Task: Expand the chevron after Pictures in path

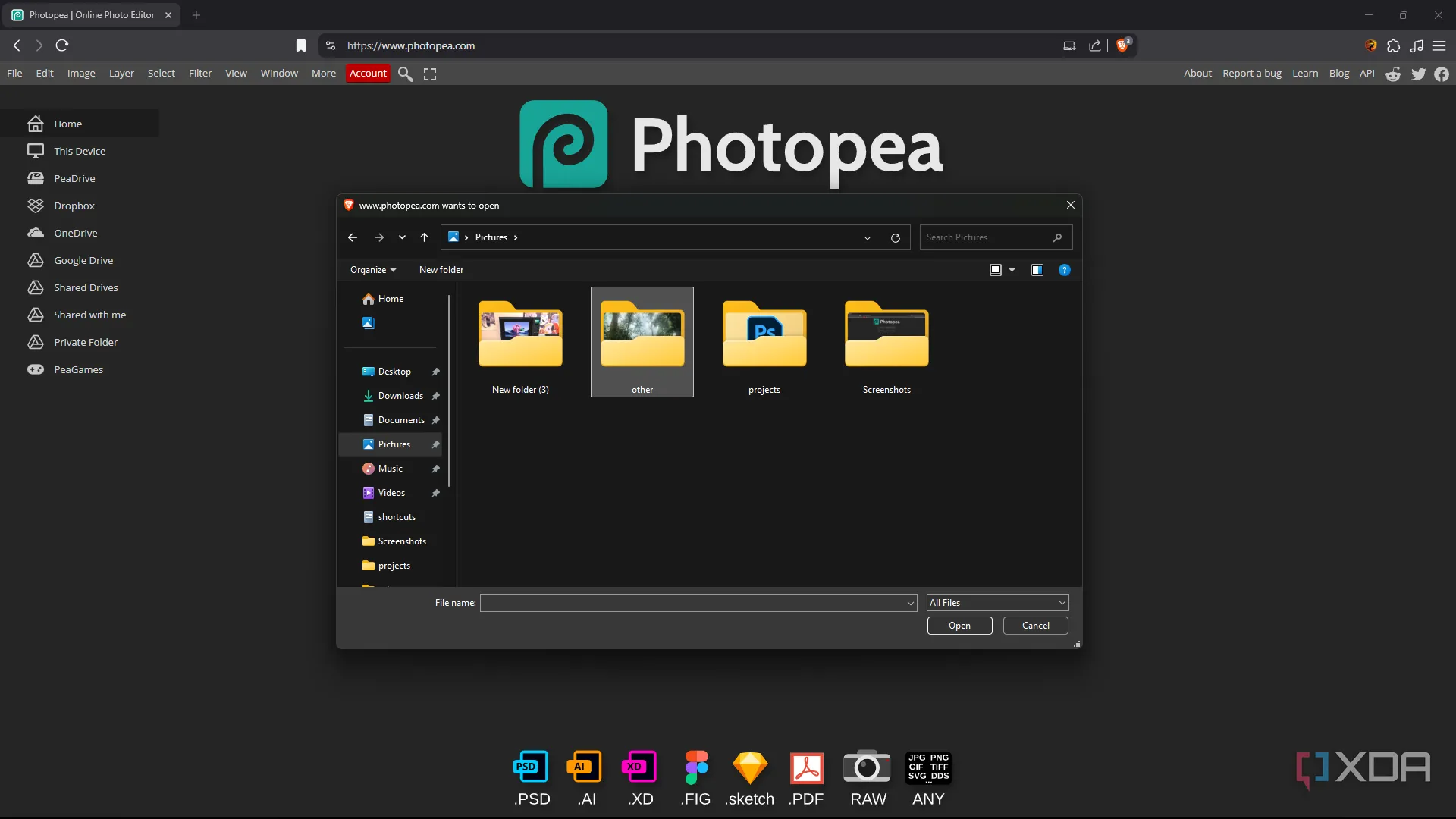Action: 516,237
